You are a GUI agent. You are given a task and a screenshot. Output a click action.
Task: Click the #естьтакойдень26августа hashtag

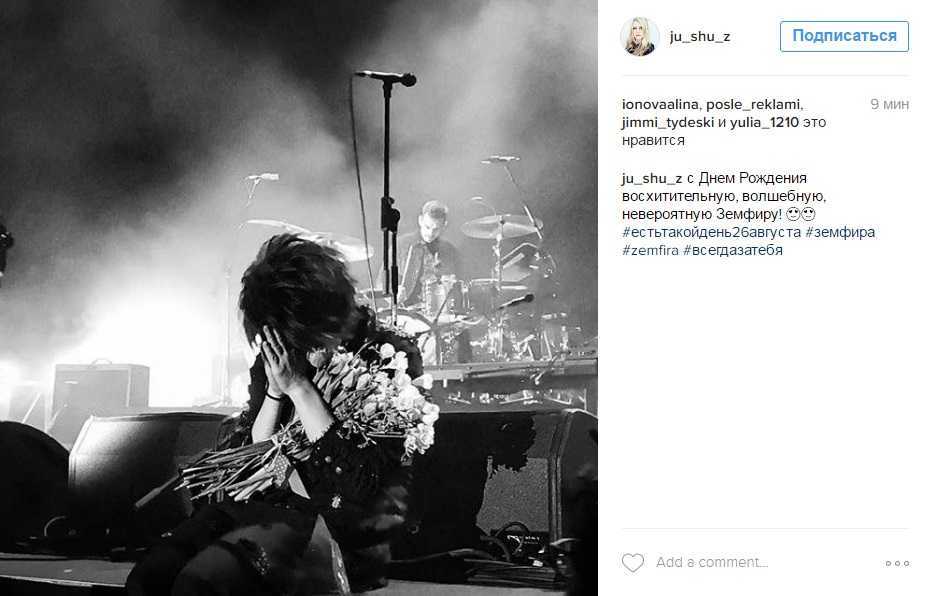pyautogui.click(x=711, y=232)
